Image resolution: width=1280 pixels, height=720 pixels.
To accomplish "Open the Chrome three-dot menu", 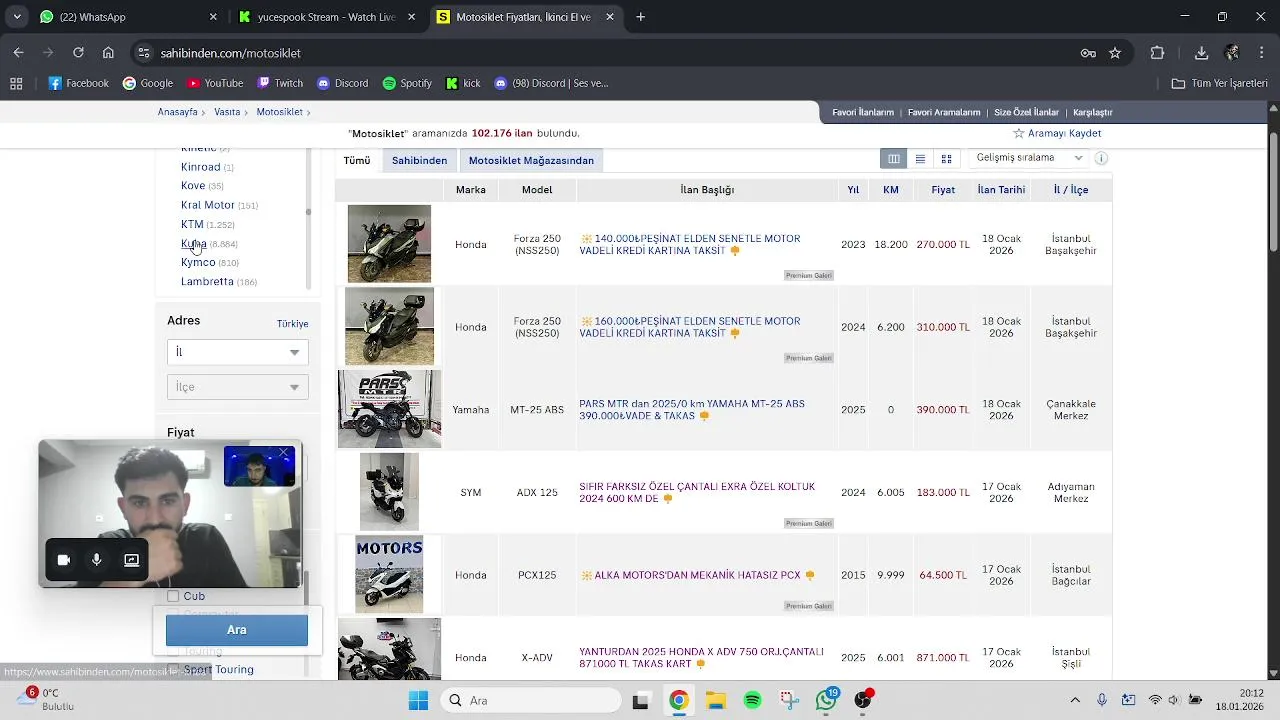I will pos(1261,53).
